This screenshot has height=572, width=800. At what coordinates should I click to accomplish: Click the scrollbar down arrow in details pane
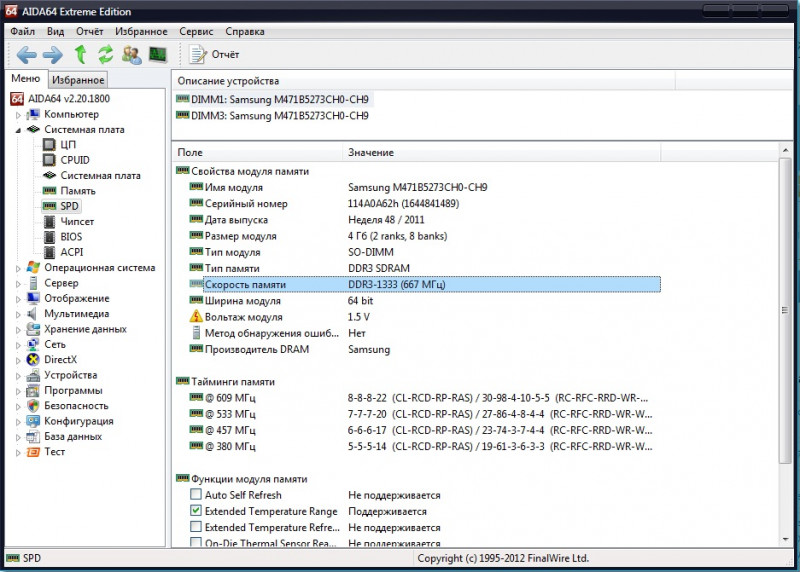(785, 540)
